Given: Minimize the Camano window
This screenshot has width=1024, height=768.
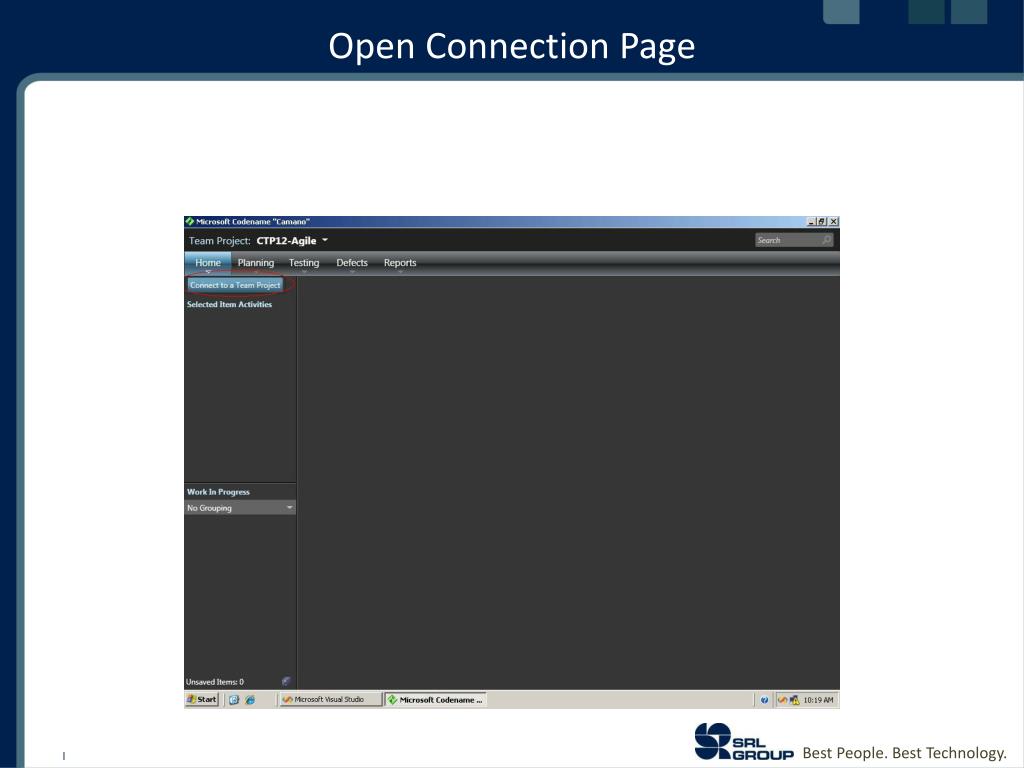Looking at the screenshot, I should click(812, 222).
